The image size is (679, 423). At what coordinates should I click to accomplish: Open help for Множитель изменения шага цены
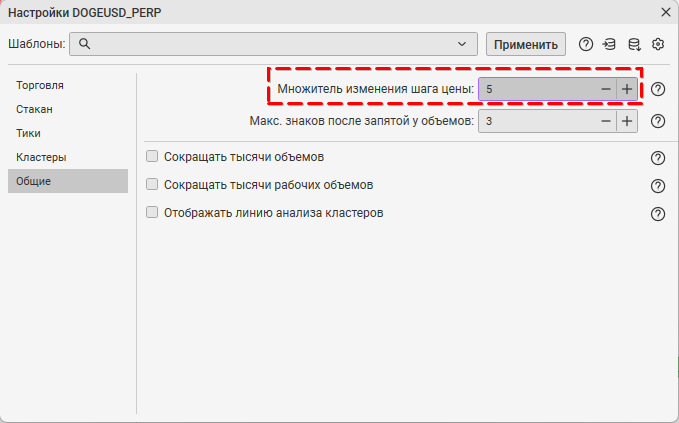[x=658, y=89]
